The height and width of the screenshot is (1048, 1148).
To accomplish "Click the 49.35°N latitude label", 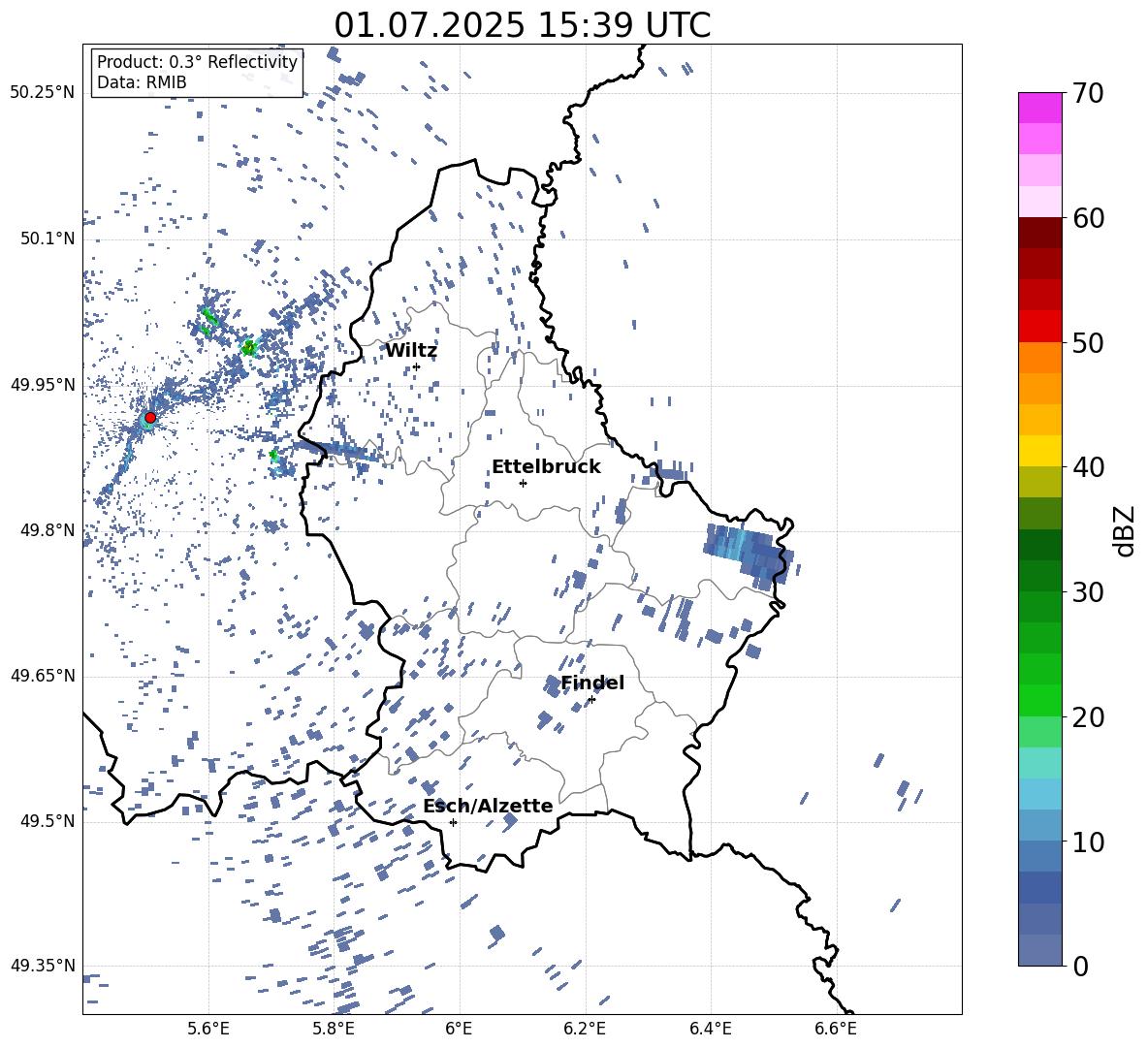I will pos(43,966).
